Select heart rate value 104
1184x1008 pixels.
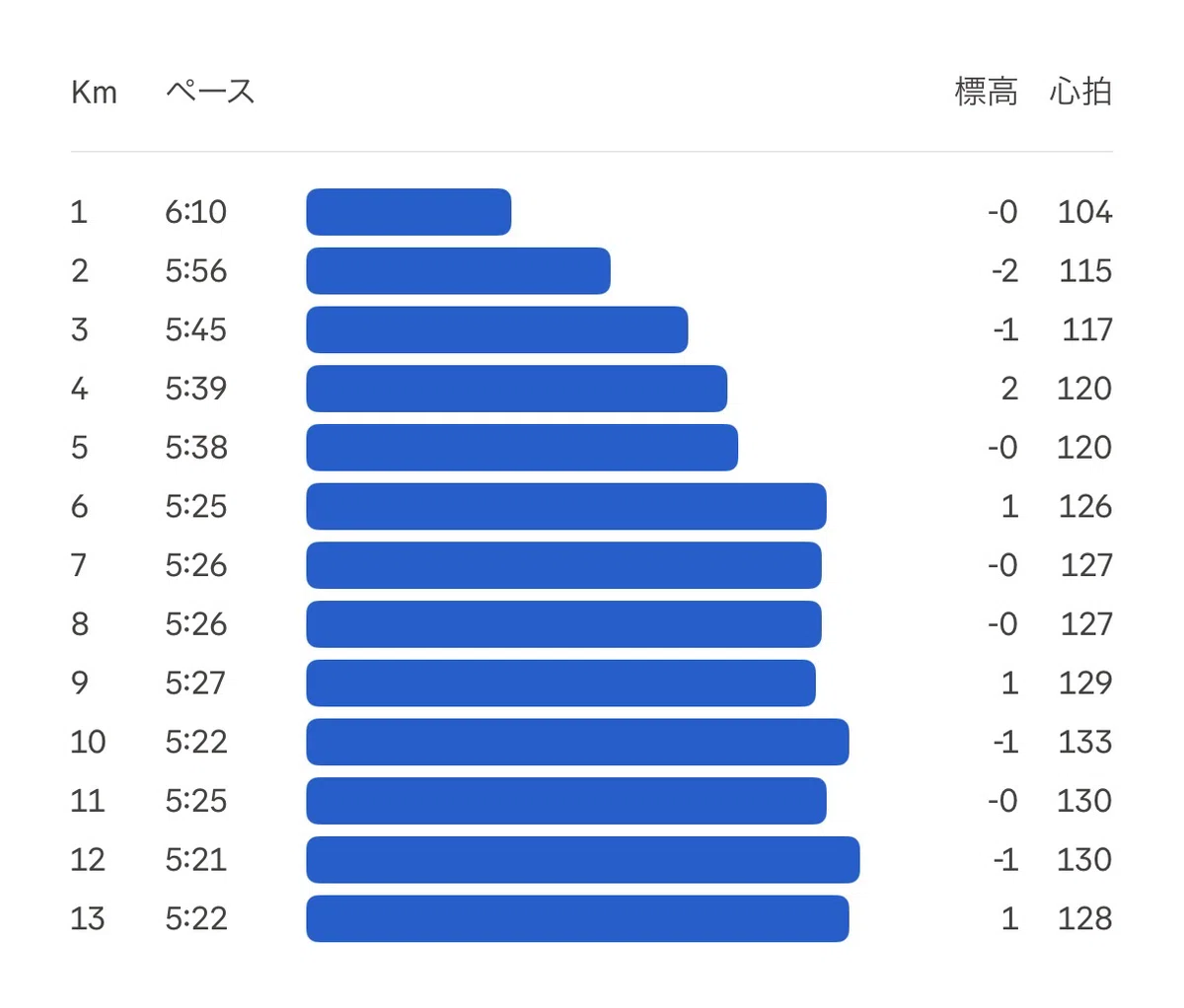[1085, 212]
